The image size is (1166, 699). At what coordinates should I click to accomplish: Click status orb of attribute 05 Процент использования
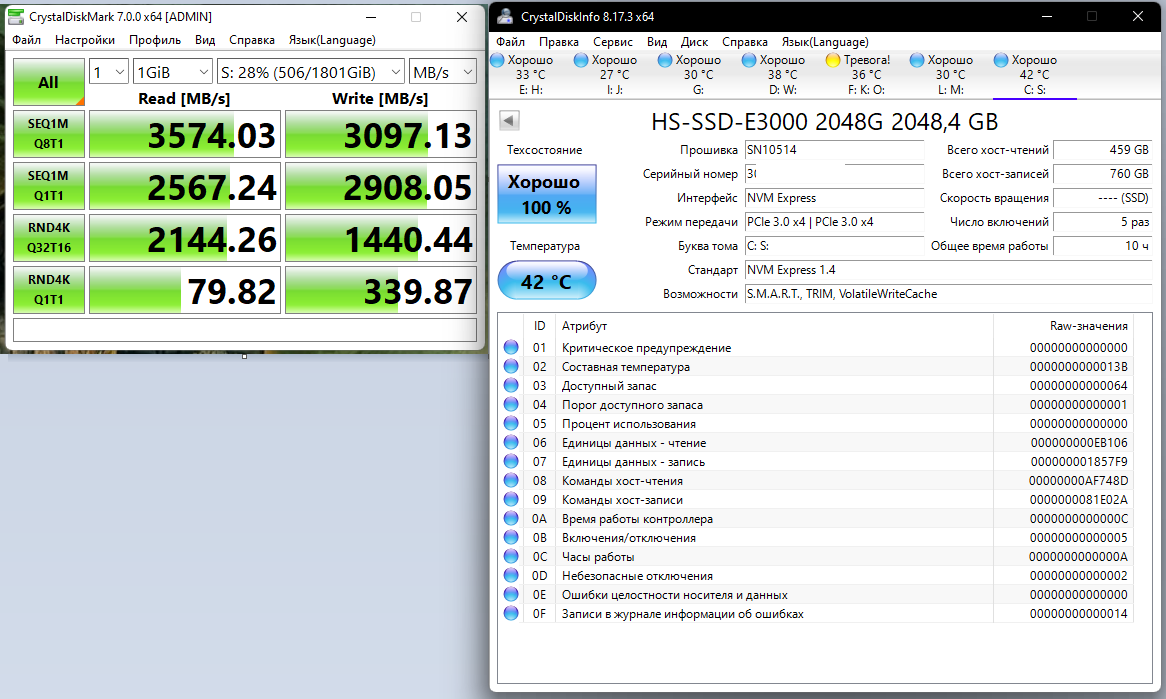coord(511,423)
